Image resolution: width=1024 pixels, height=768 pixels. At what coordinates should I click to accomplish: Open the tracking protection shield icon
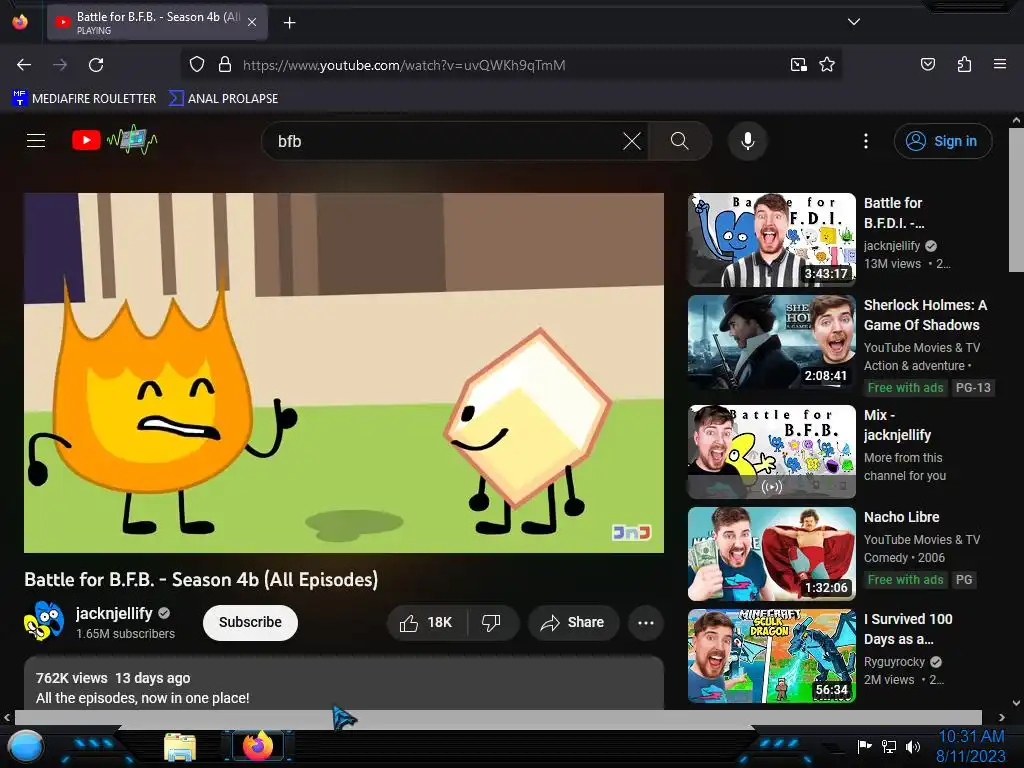(197, 65)
